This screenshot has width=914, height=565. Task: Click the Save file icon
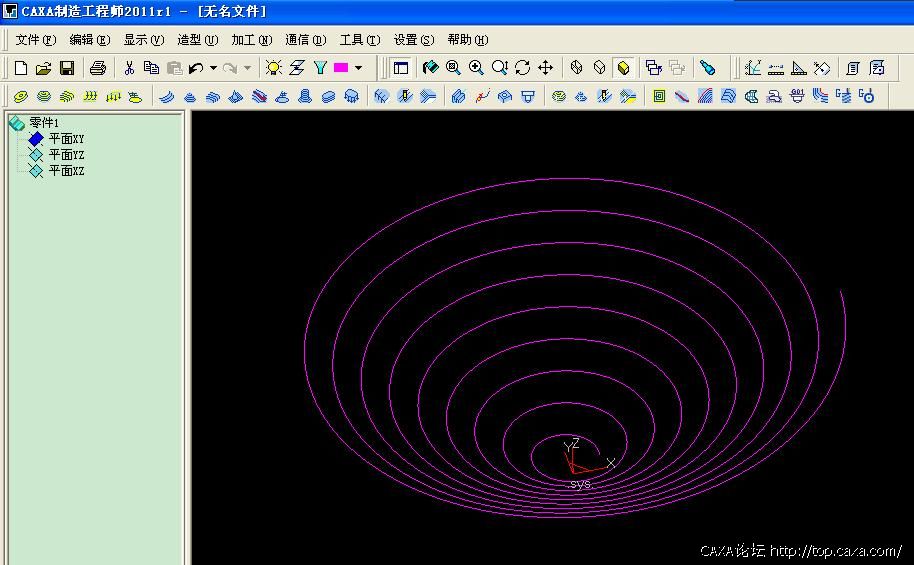[x=67, y=68]
